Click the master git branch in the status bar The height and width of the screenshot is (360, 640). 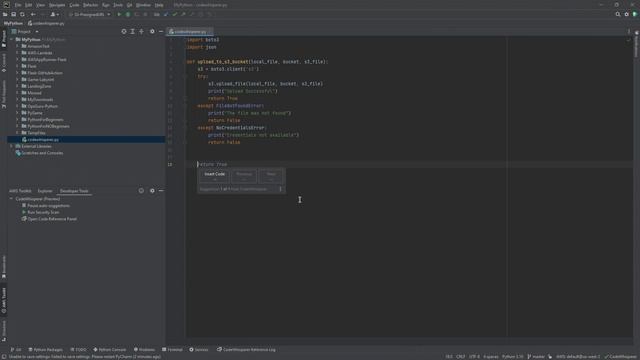(536, 356)
